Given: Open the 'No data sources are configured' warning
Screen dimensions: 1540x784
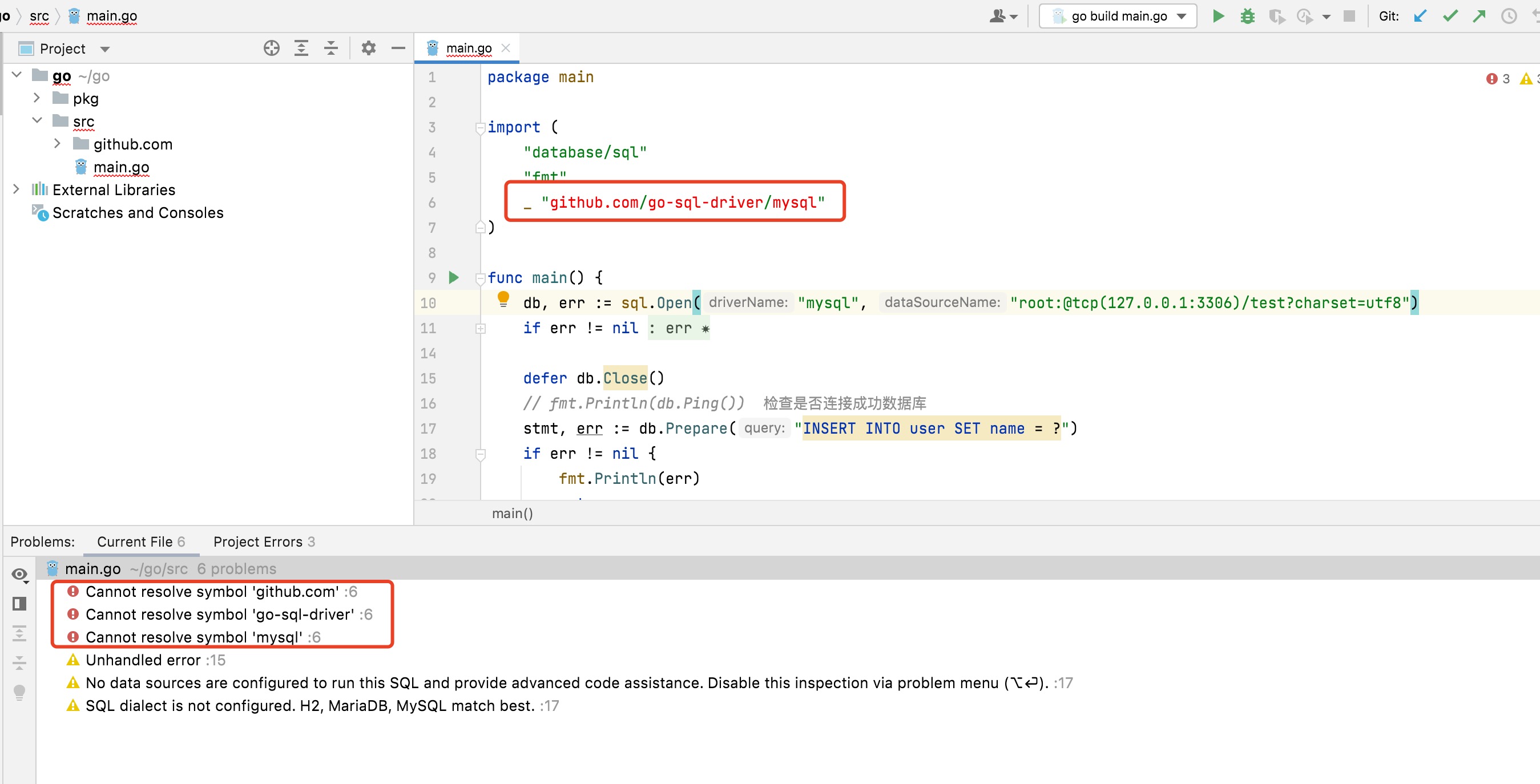Looking at the screenshot, I should tap(570, 682).
